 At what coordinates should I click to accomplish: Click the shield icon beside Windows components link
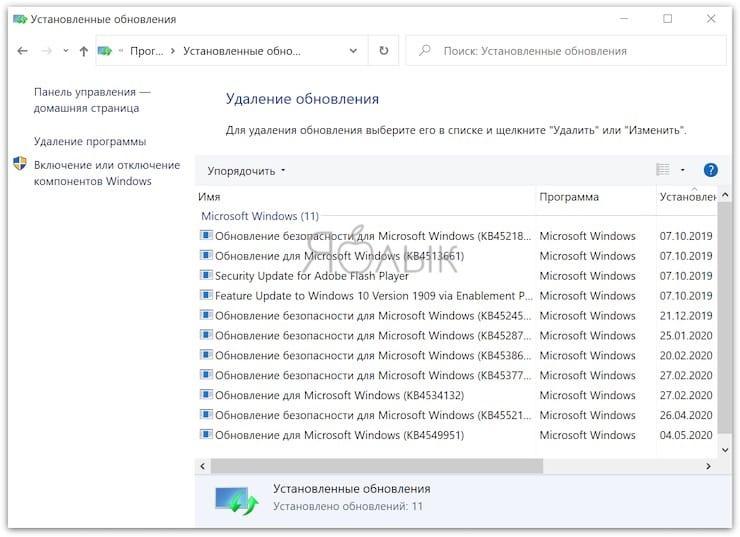pyautogui.click(x=20, y=163)
